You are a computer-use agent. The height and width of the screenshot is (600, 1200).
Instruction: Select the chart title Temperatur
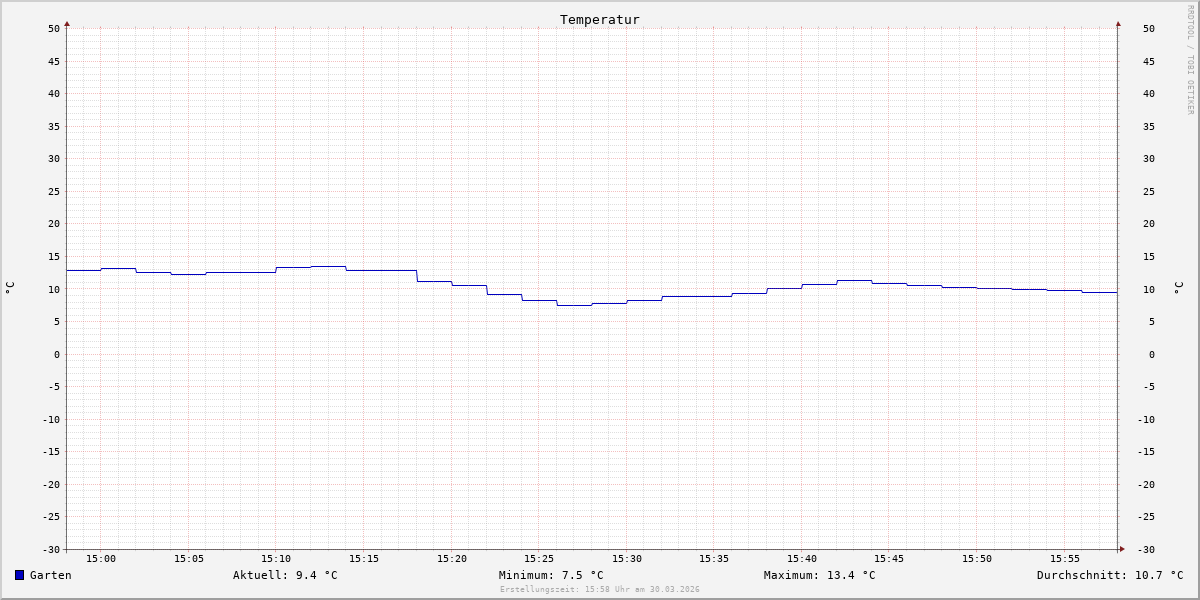coord(599,19)
